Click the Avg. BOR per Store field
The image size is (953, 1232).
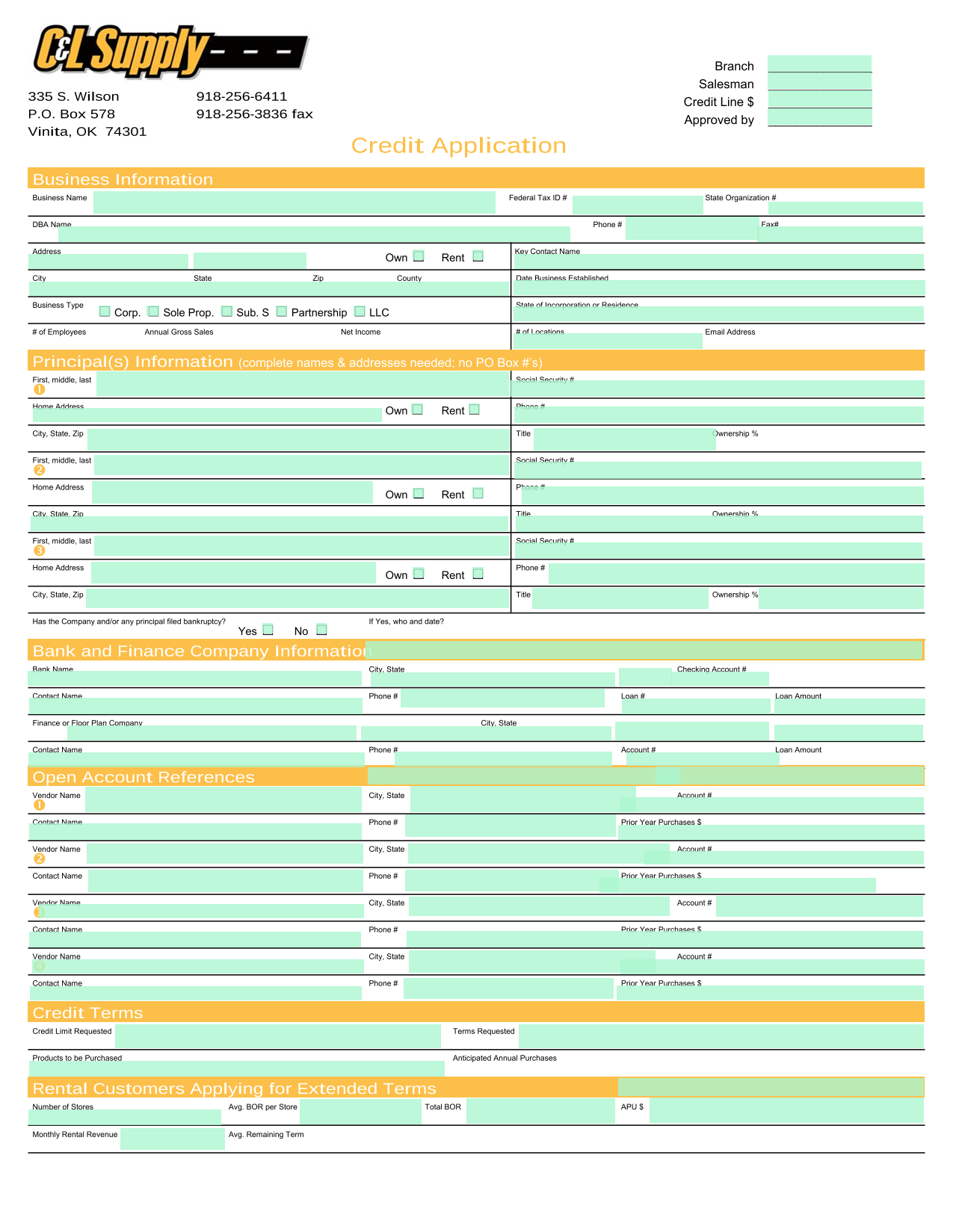(360, 1112)
